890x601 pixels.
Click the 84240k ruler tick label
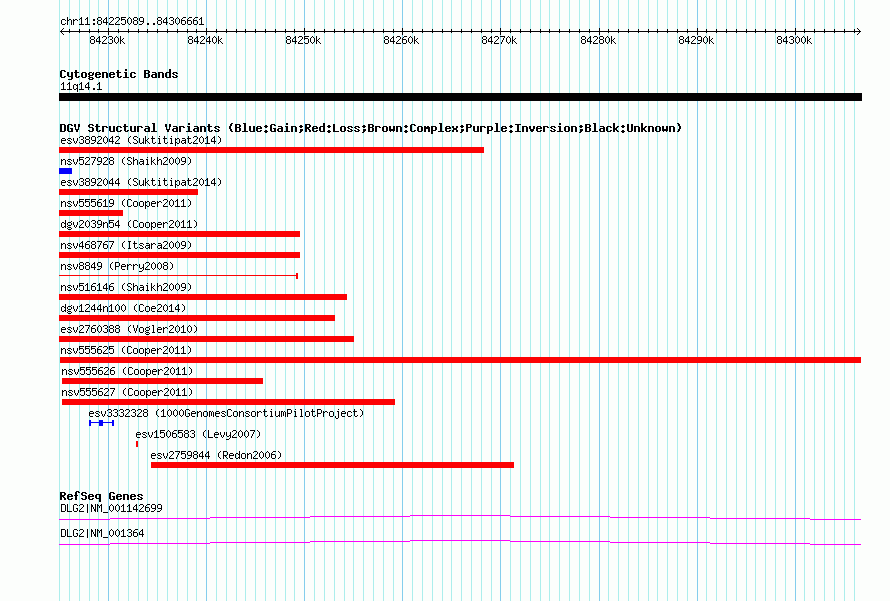[205, 40]
